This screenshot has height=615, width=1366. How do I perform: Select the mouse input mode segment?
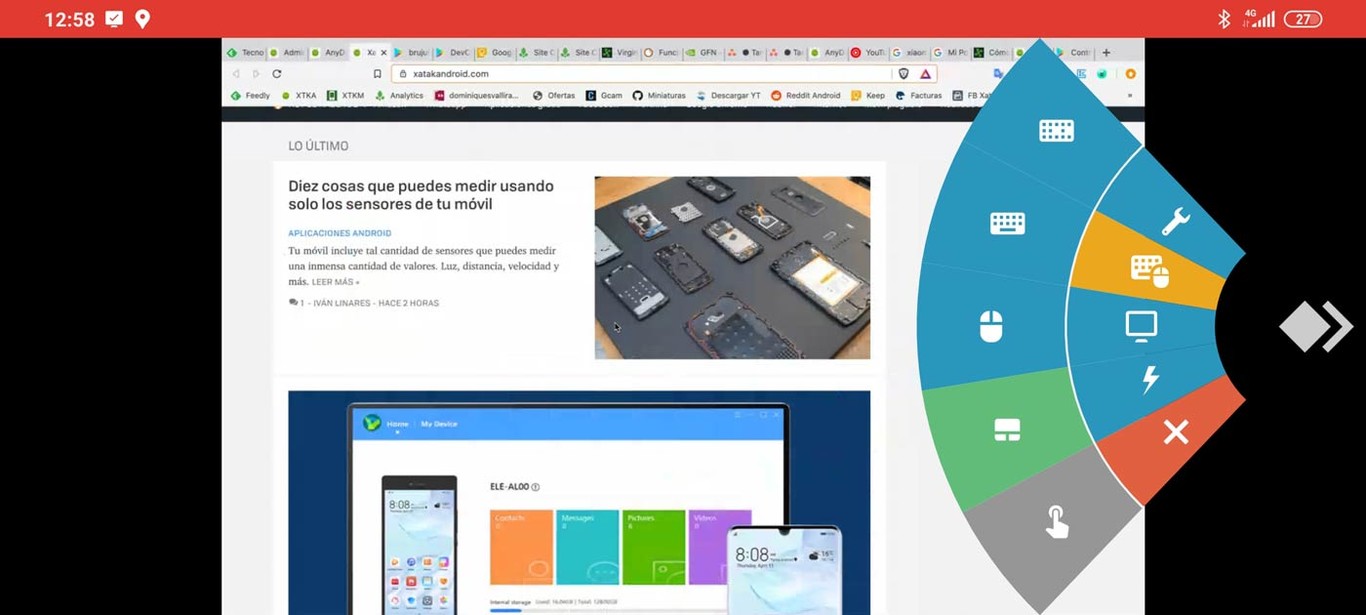click(990, 326)
